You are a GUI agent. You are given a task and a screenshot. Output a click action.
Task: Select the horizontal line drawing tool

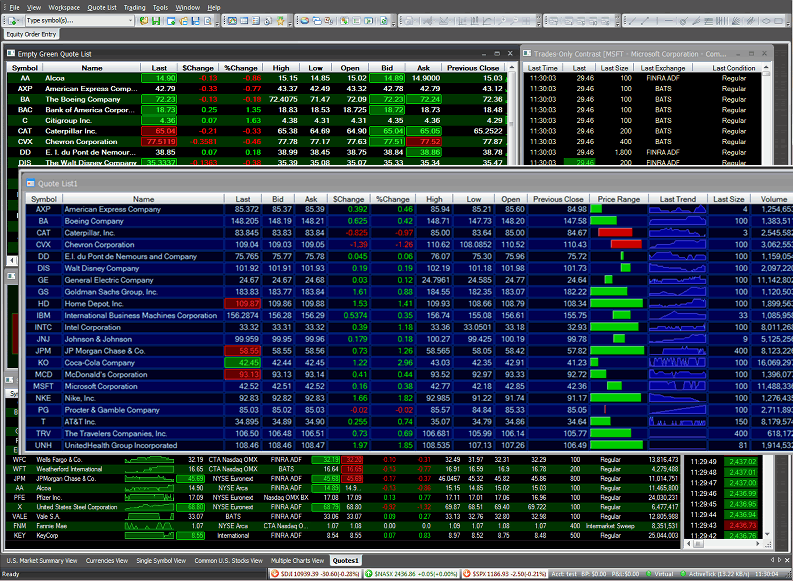pos(669,21)
